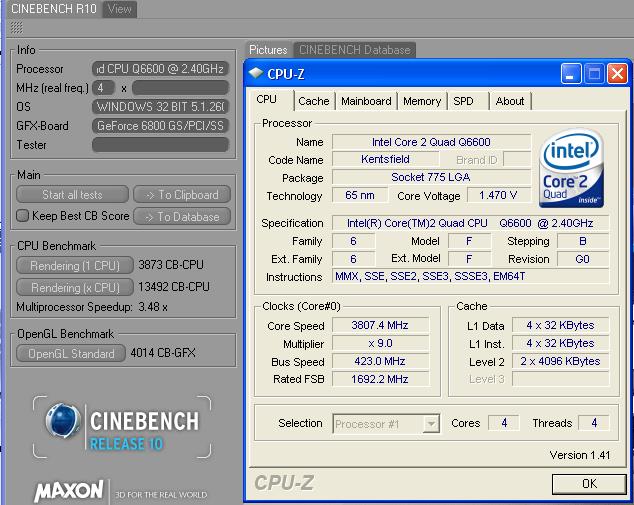Screen dimensions: 634x505
Task: Click the Revision value G0
Action: [x=583, y=259]
